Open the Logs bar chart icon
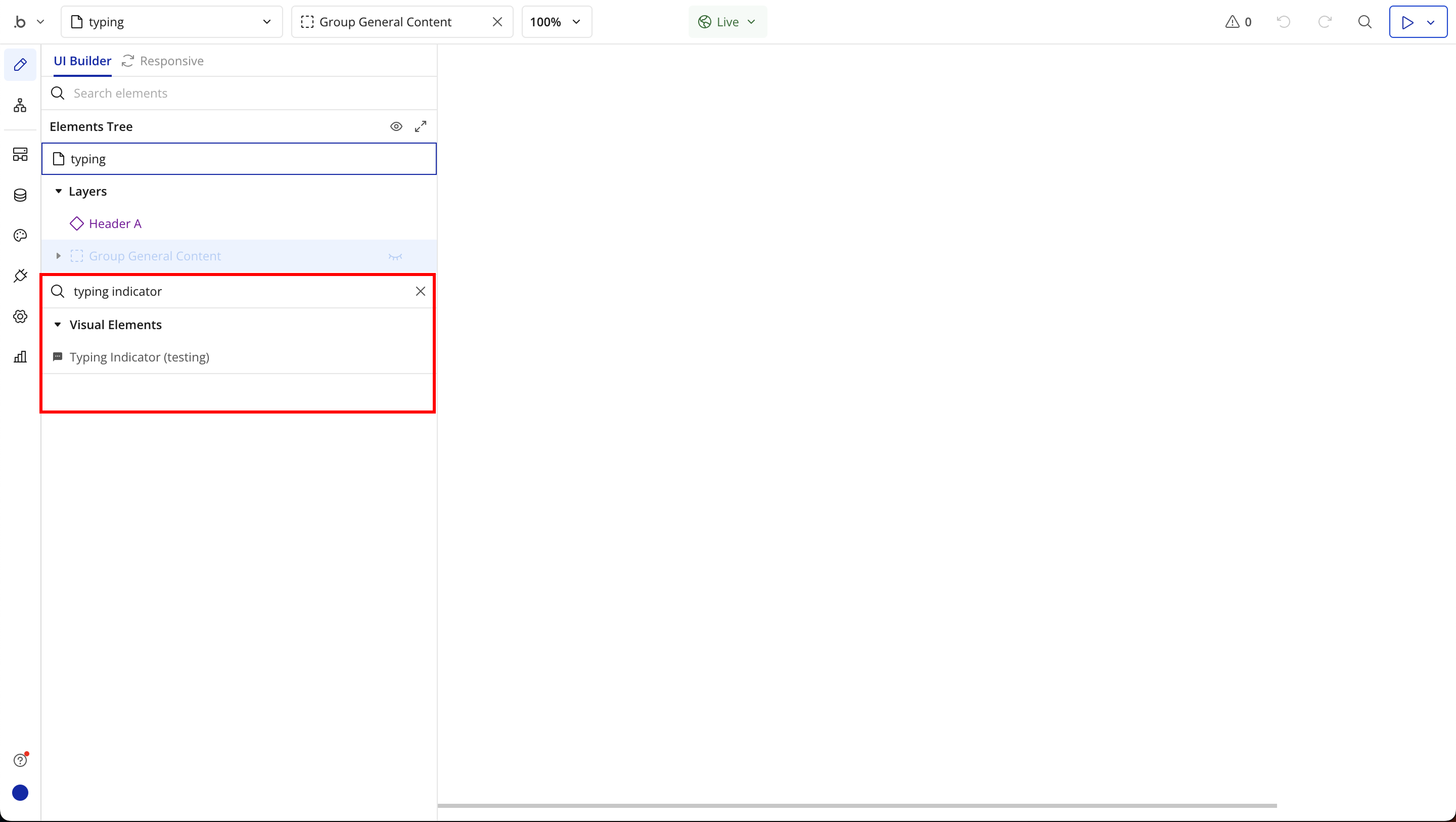The height and width of the screenshot is (822, 1456). click(x=20, y=357)
